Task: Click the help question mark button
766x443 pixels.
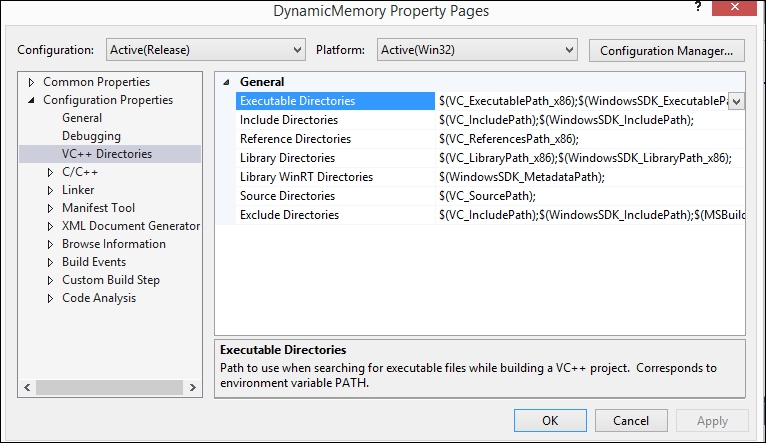Action: tap(698, 7)
